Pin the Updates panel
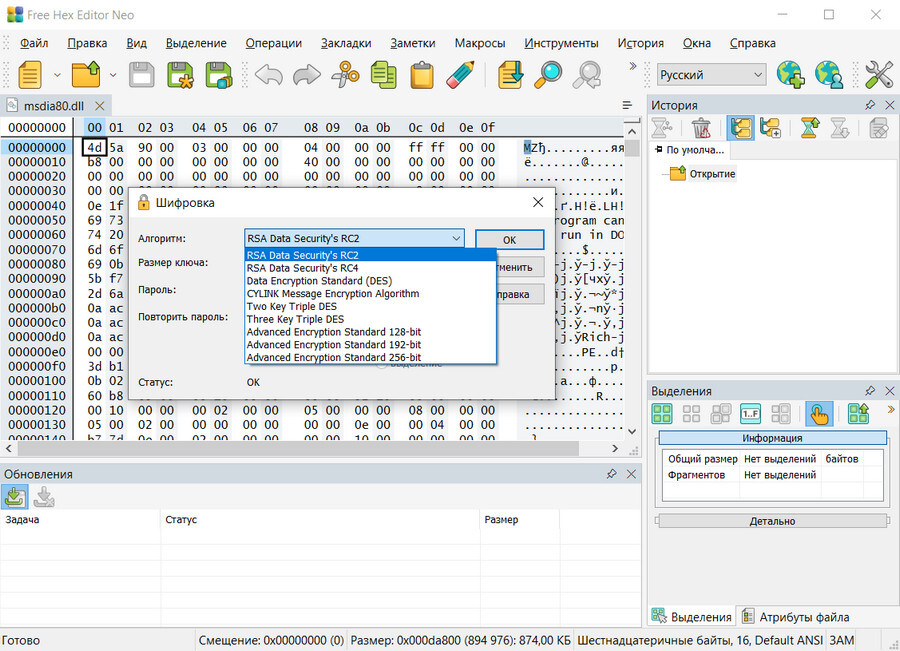900x651 pixels. 611,474
